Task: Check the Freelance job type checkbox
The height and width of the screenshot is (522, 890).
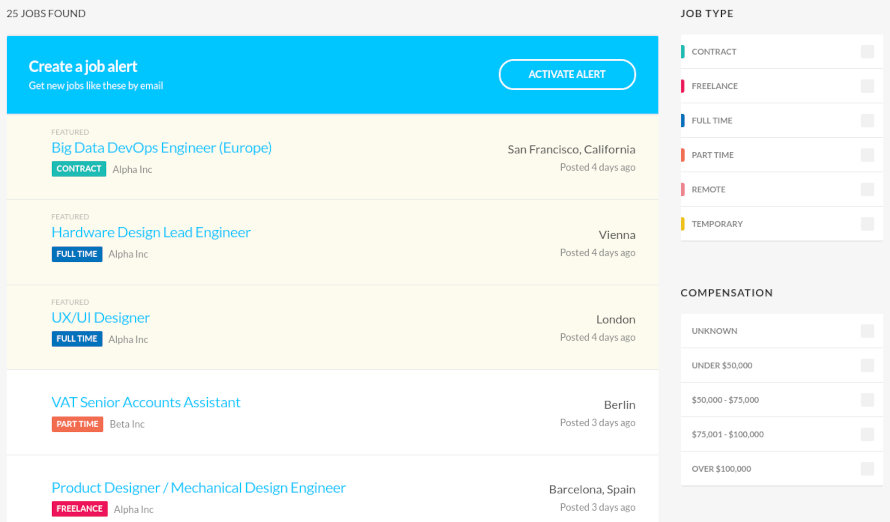Action: coord(867,86)
